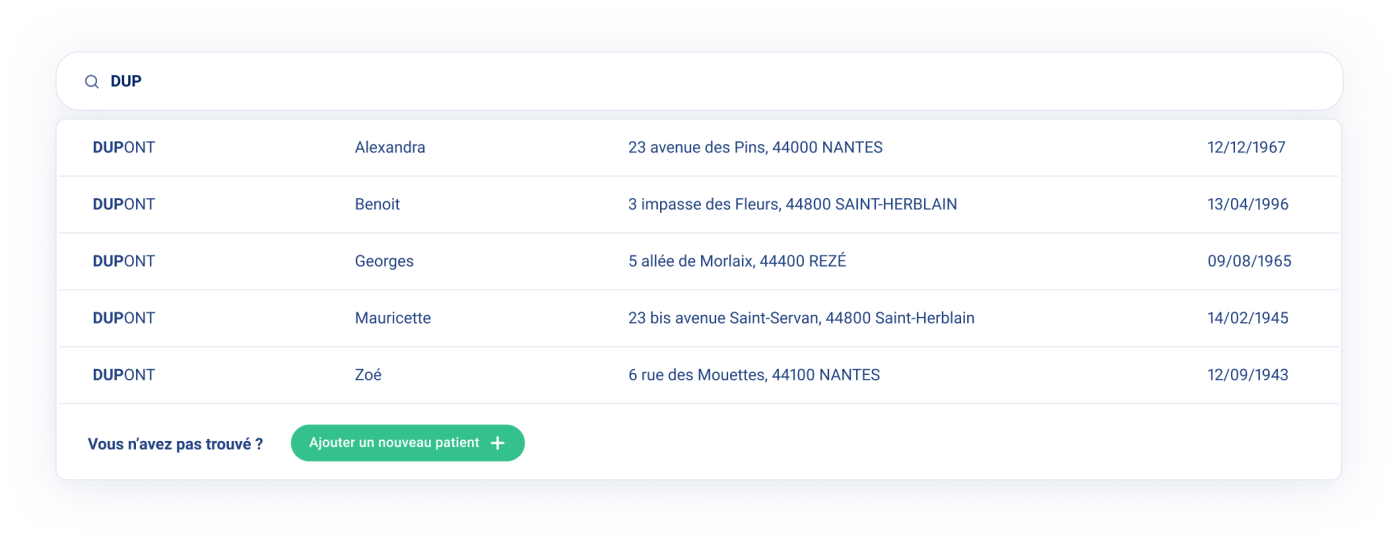Click address 5 allée de Morlaix
Image resolution: width=1400 pixels, height=540 pixels.
coord(737,261)
